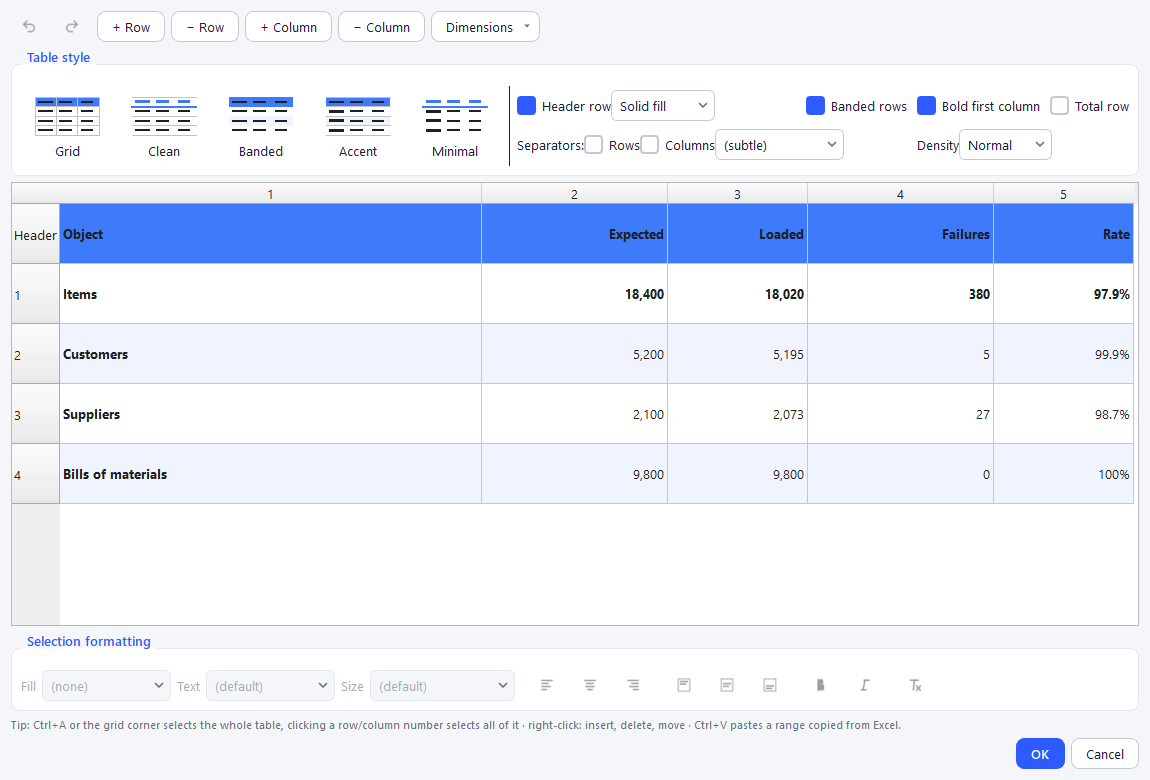Apply the Clean table style

click(x=164, y=127)
